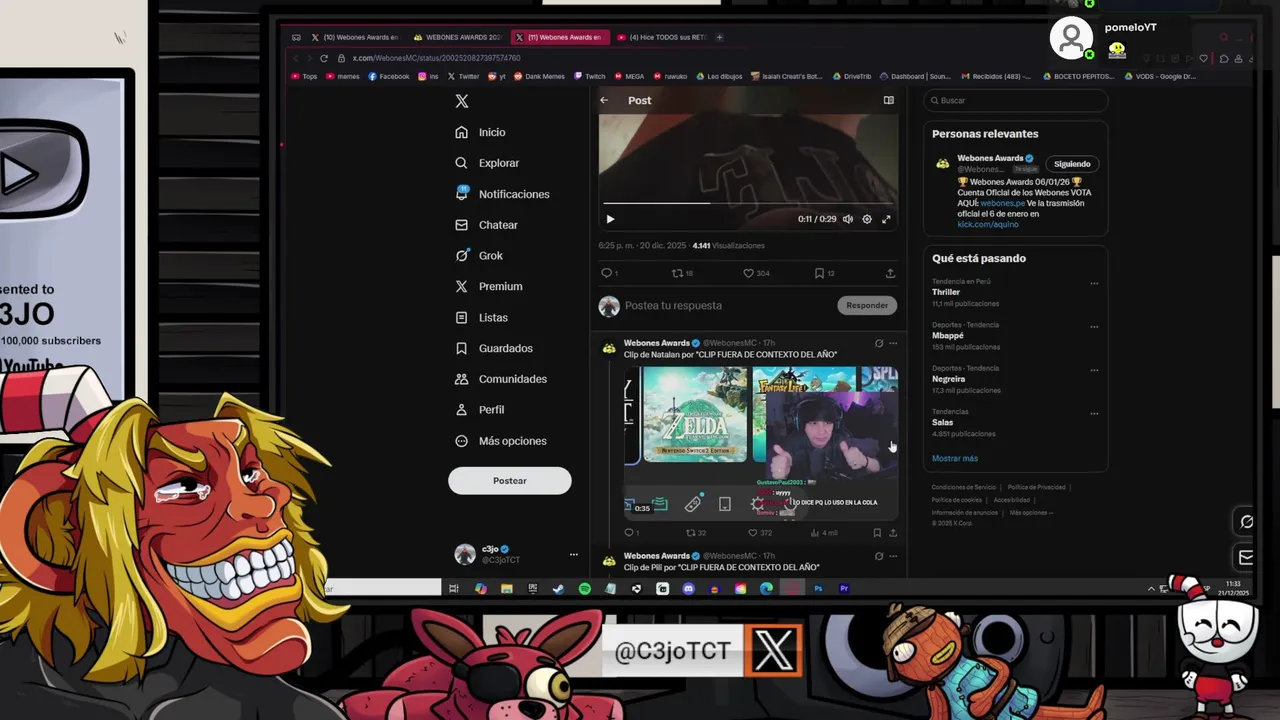Click the Buscar search field
The image size is (1280, 720).
pos(1016,100)
